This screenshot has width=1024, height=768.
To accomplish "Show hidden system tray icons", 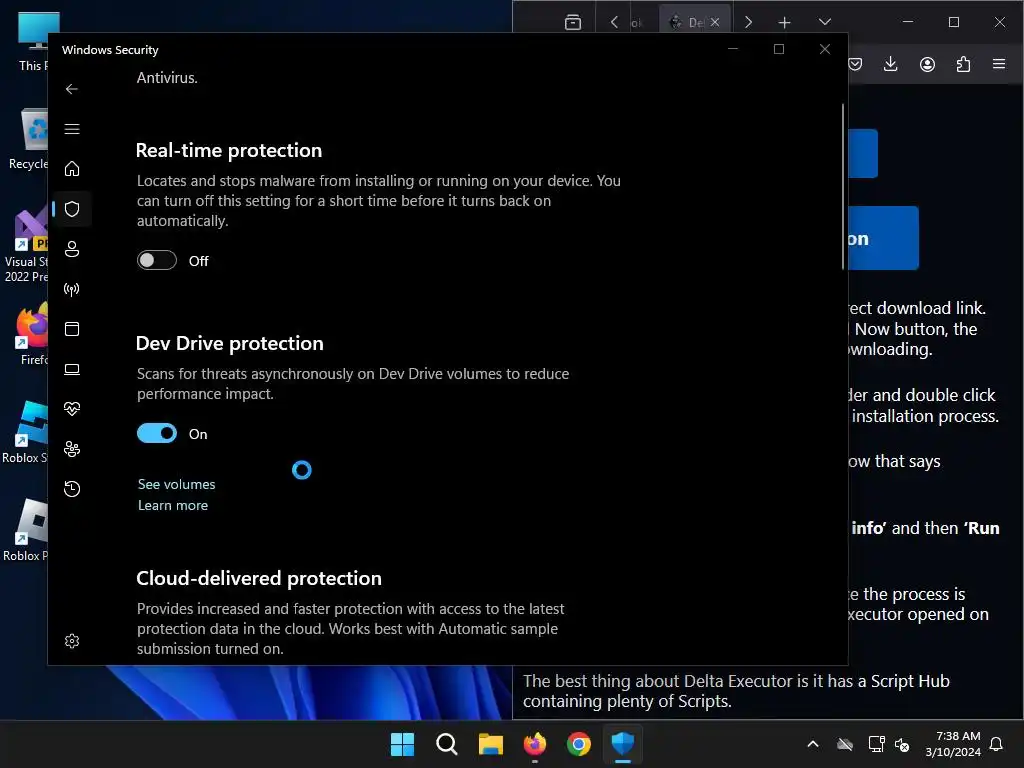I will [x=813, y=744].
